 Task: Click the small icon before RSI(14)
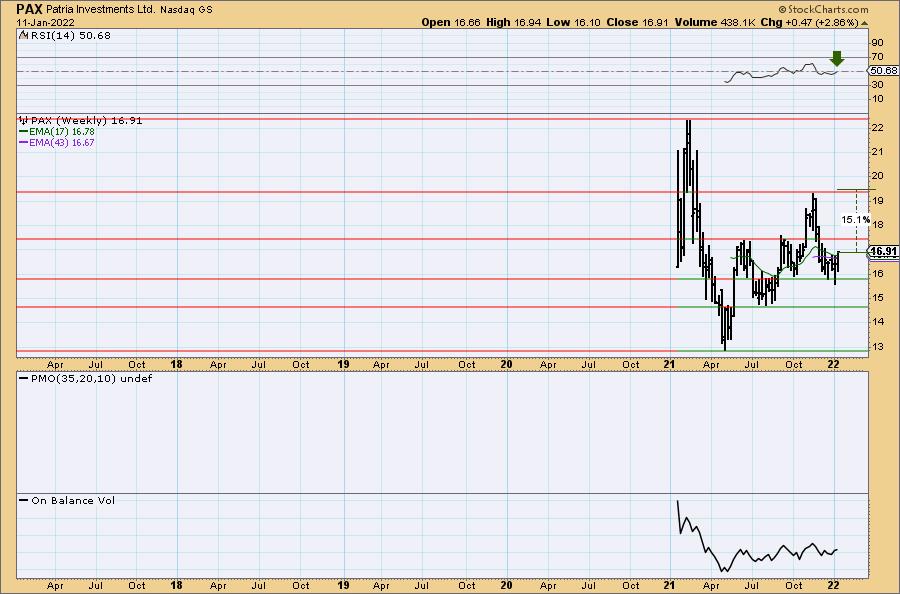click(x=24, y=36)
